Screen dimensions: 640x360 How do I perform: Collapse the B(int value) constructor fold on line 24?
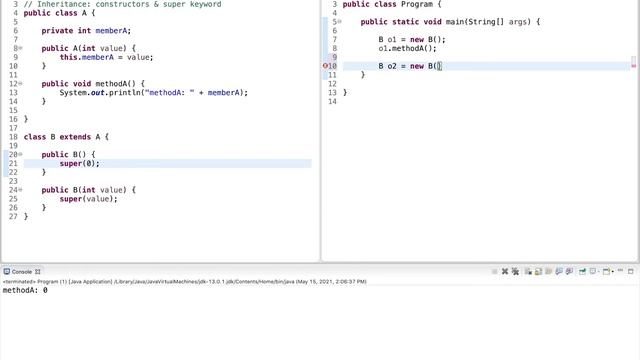point(20,190)
